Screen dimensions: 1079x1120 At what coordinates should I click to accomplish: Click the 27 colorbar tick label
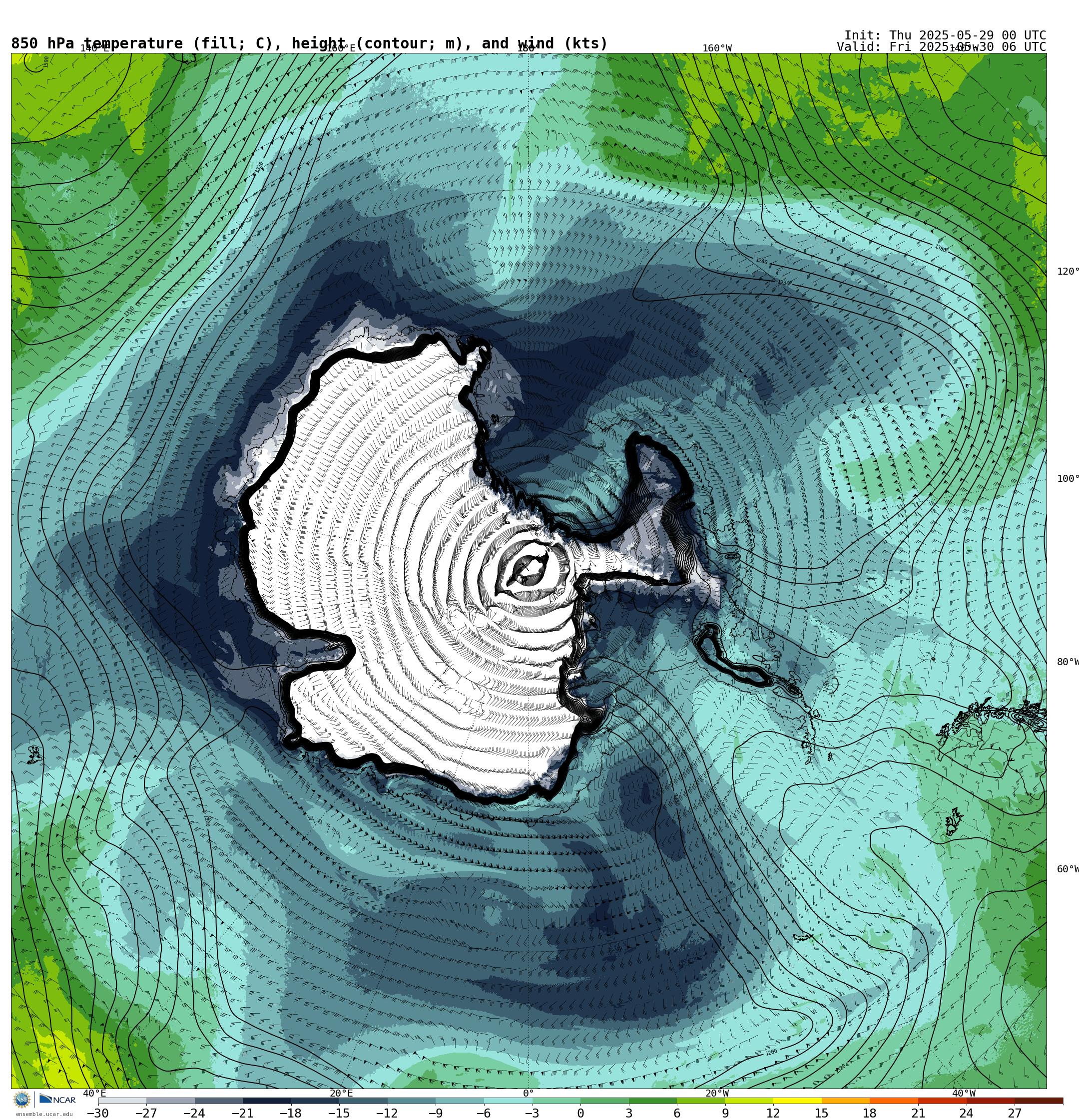(x=1015, y=1113)
